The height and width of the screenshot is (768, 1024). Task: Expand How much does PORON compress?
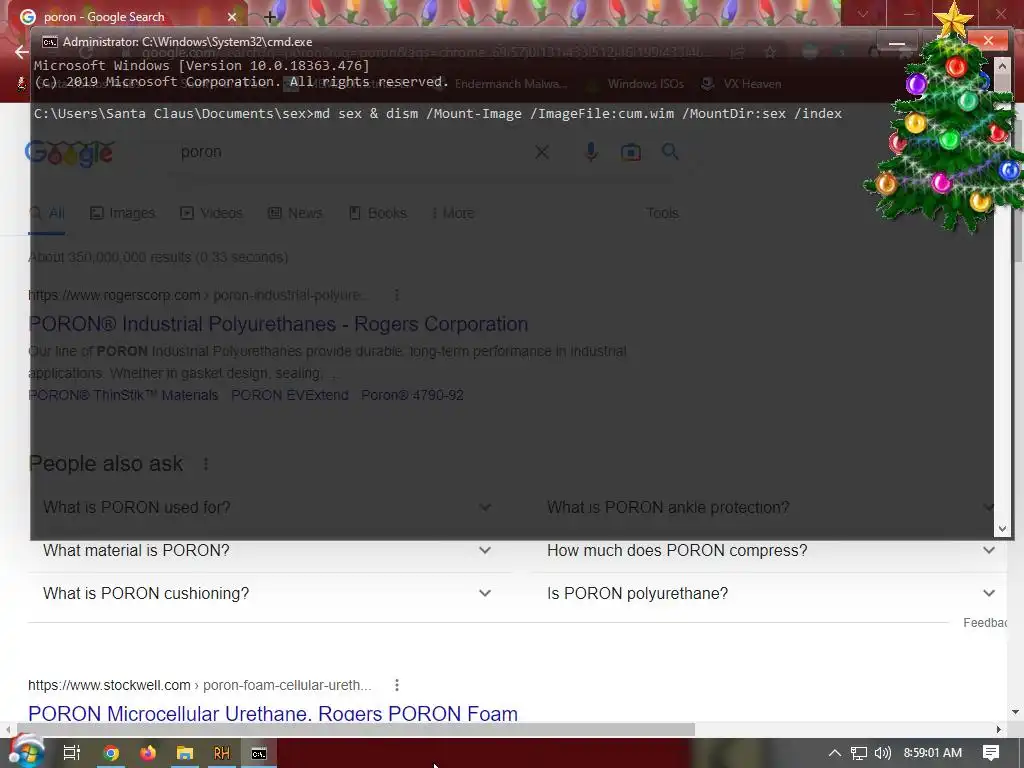769,551
